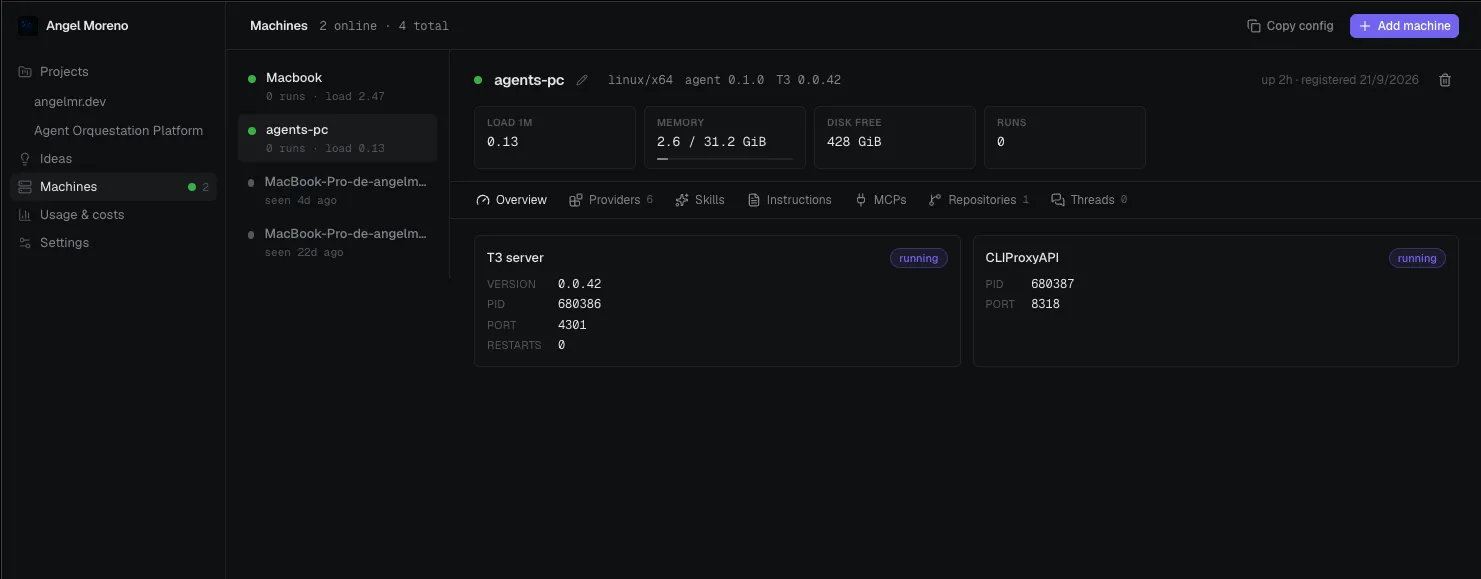Click the Load 1M value 0.13
Viewport: 1481px width, 579px height.
coord(502,142)
